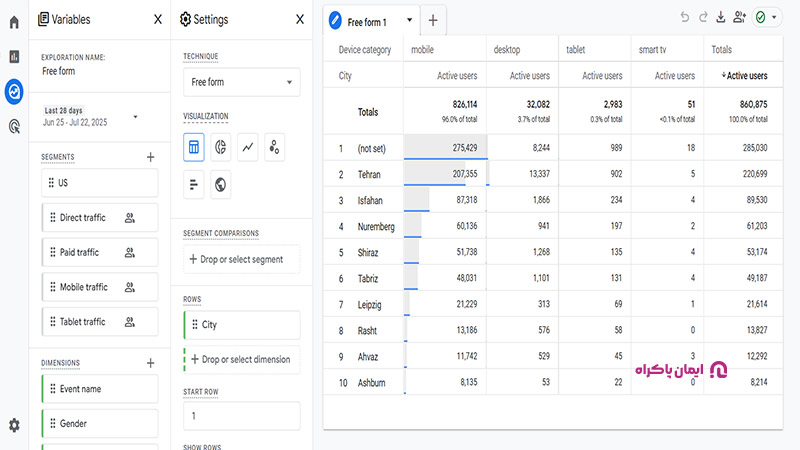Click mobile Active users column header
The width and height of the screenshot is (800, 450).
coord(457,76)
